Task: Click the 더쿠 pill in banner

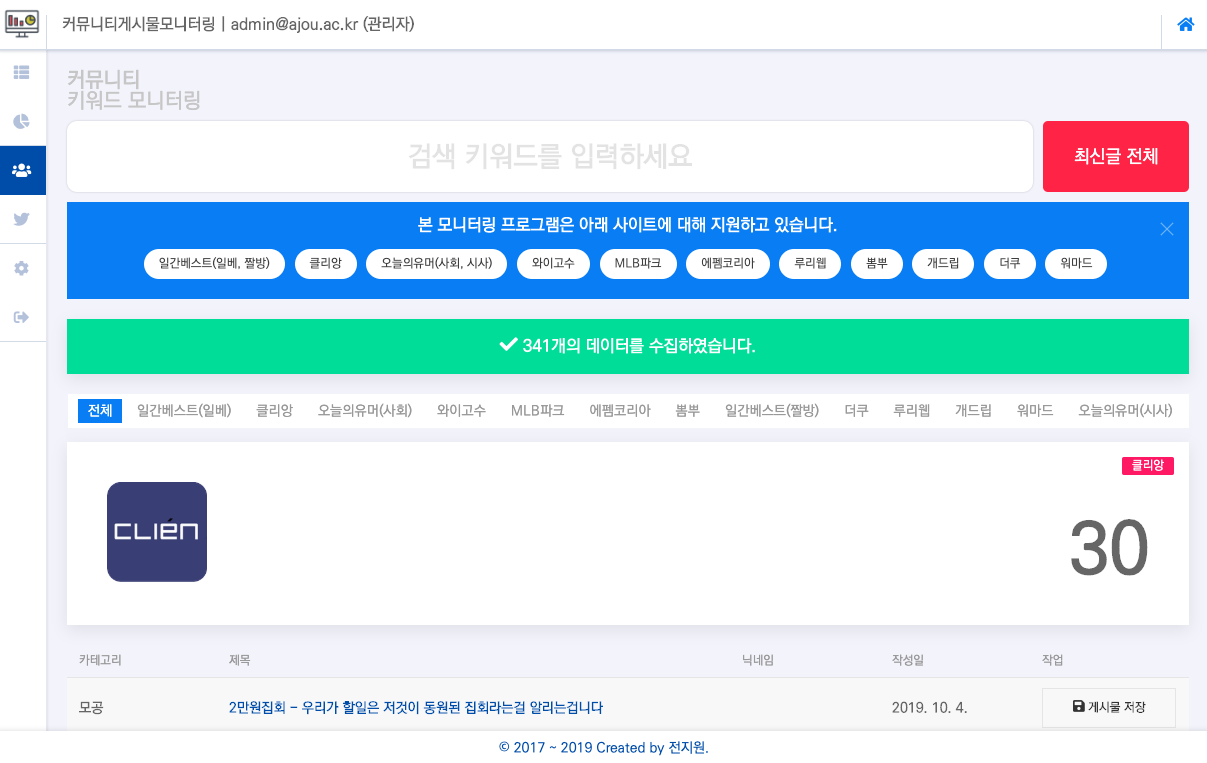Action: pyautogui.click(x=1009, y=264)
